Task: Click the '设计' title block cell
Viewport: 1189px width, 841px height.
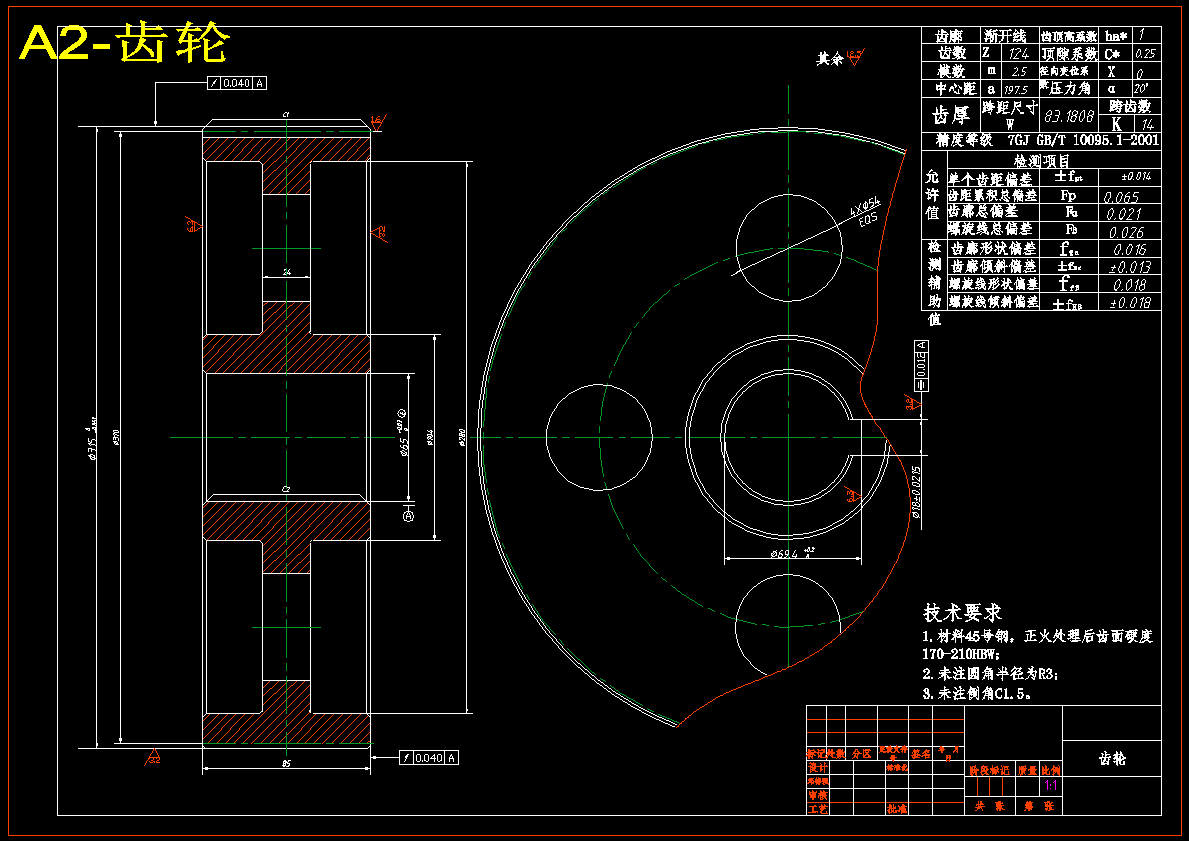Action: [817, 767]
